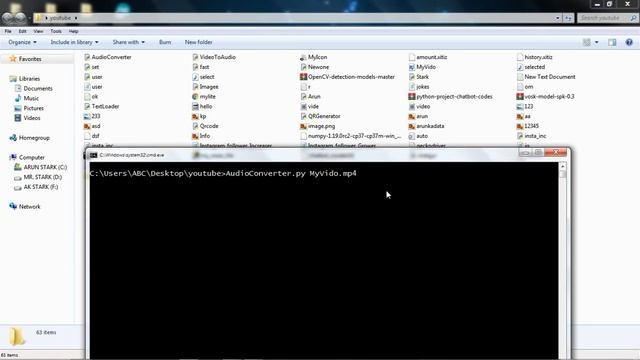
Task: Select the Info file
Action: pyautogui.click(x=205, y=136)
